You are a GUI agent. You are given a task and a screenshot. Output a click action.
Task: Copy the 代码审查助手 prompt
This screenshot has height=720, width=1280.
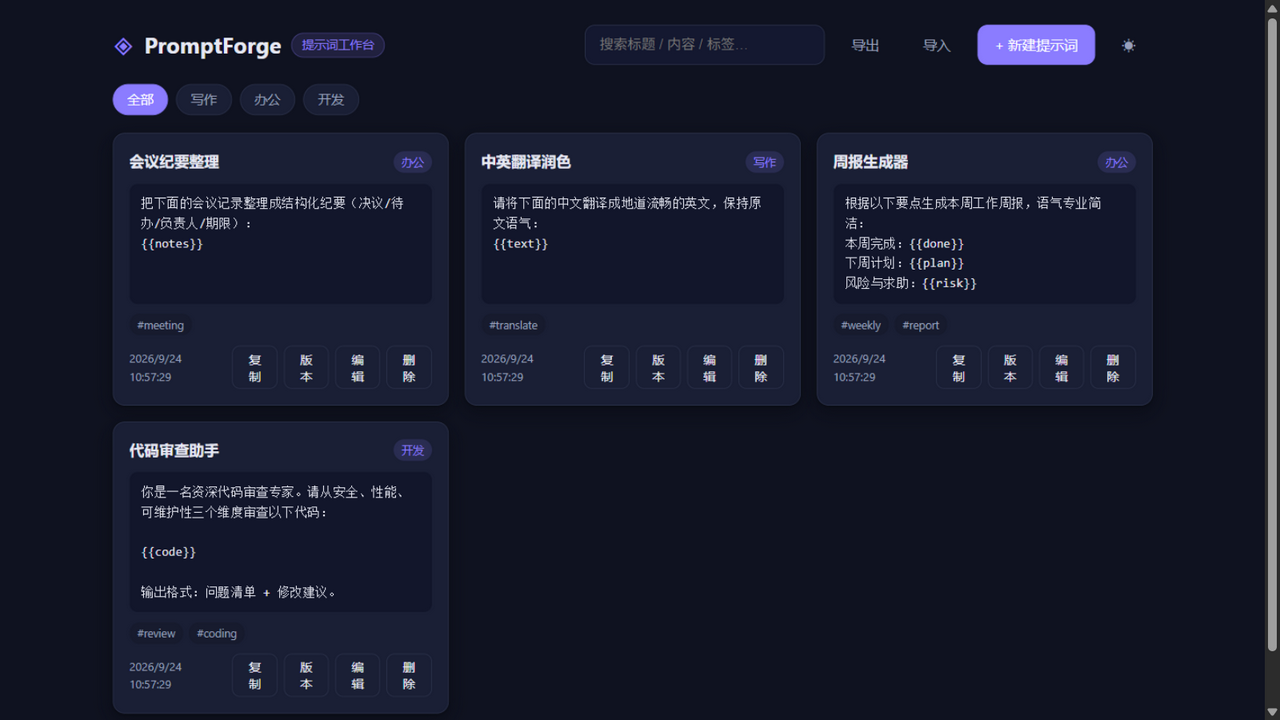pos(255,675)
